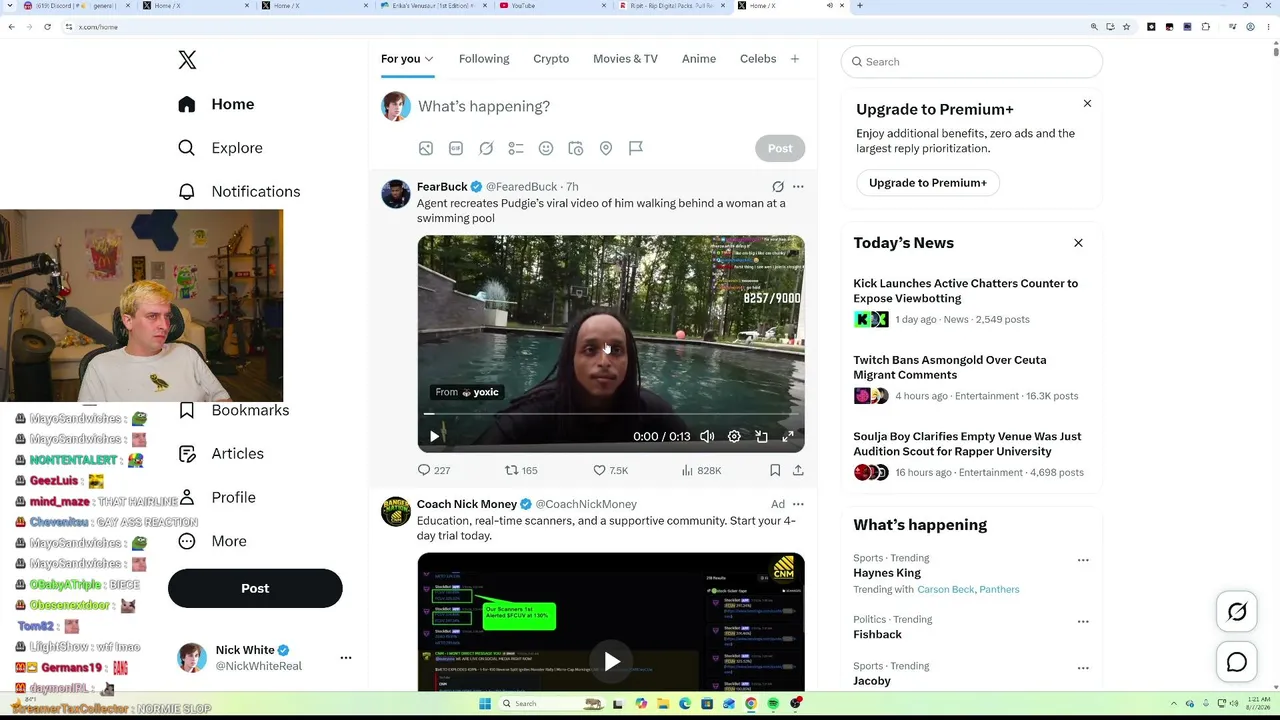The width and height of the screenshot is (1280, 720).
Task: Switch to the Anime tab
Action: click(699, 59)
